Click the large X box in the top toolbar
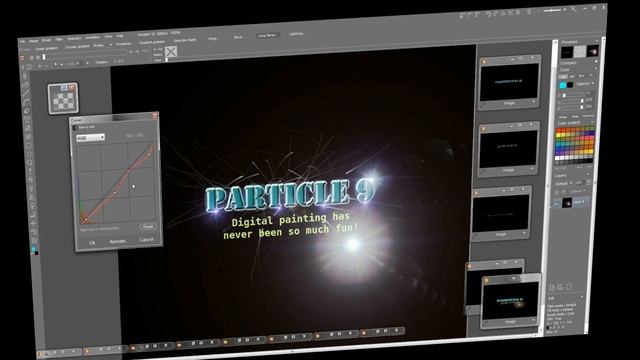The width and height of the screenshot is (640, 360). coord(171,51)
